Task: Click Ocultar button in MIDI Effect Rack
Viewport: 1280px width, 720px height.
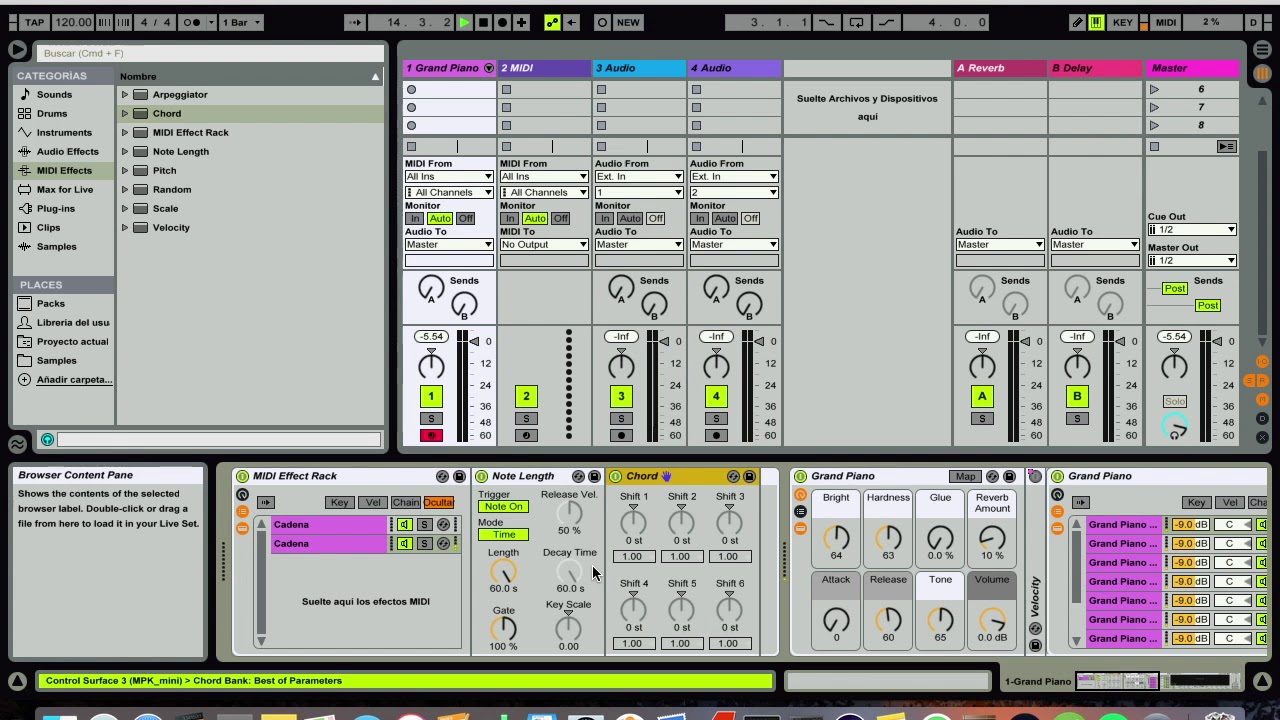Action: pyautogui.click(x=439, y=503)
